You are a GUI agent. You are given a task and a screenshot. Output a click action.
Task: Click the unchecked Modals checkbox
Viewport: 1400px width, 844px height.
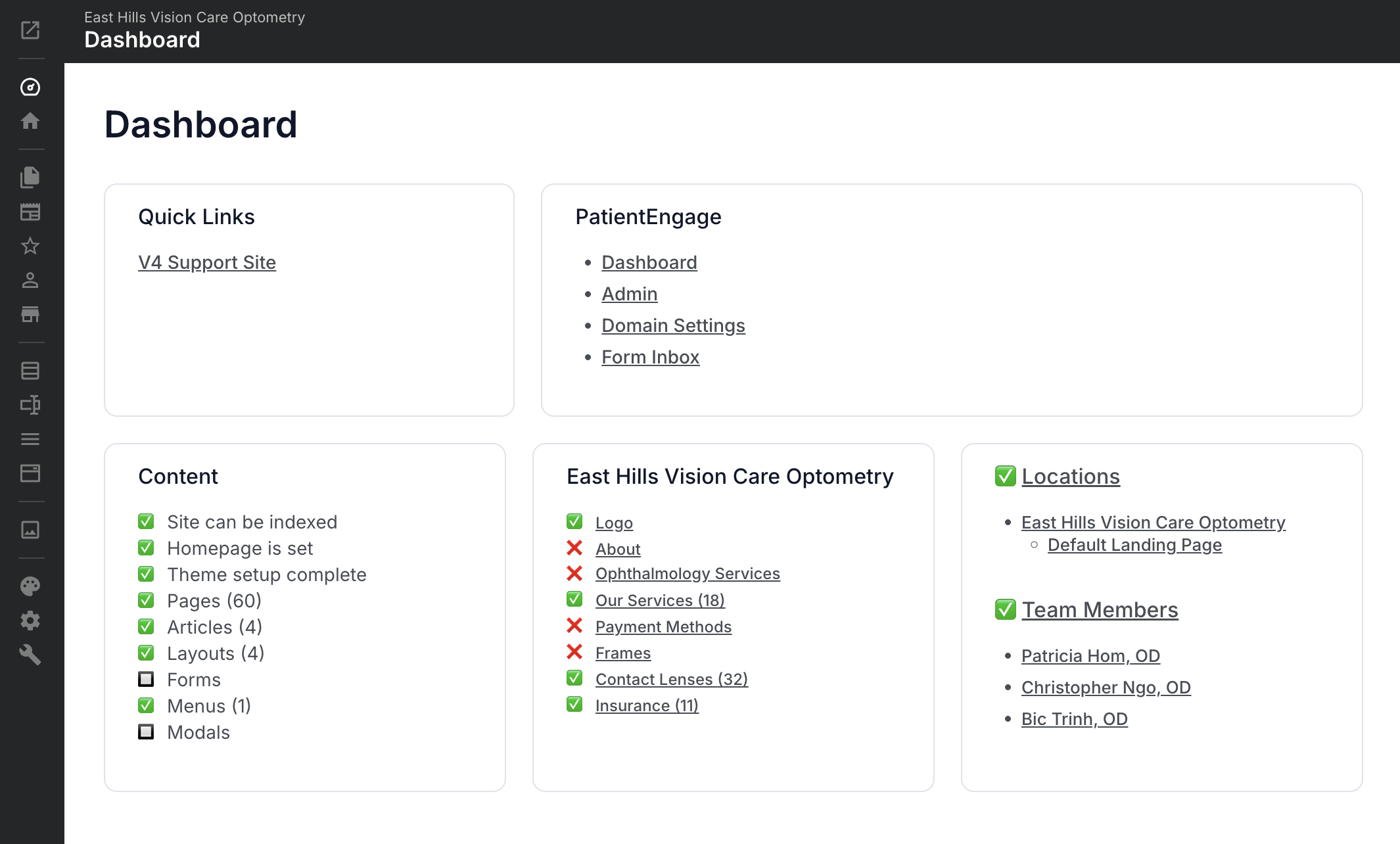click(146, 732)
